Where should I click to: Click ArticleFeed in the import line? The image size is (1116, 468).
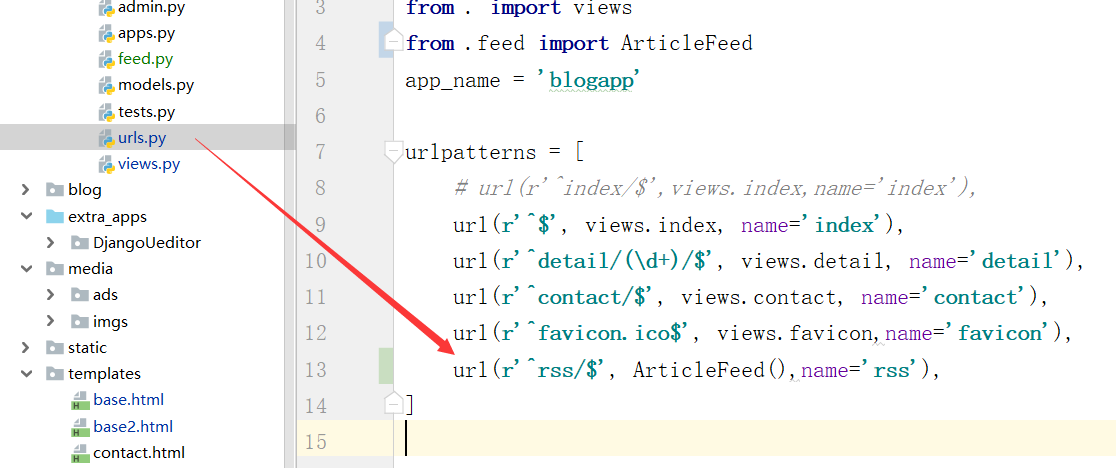(686, 43)
